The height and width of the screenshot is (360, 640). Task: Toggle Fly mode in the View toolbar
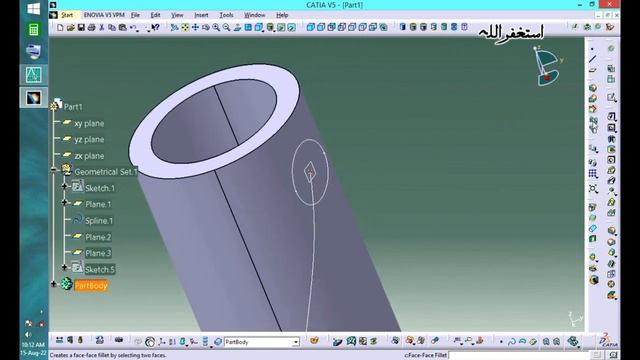tap(174, 27)
